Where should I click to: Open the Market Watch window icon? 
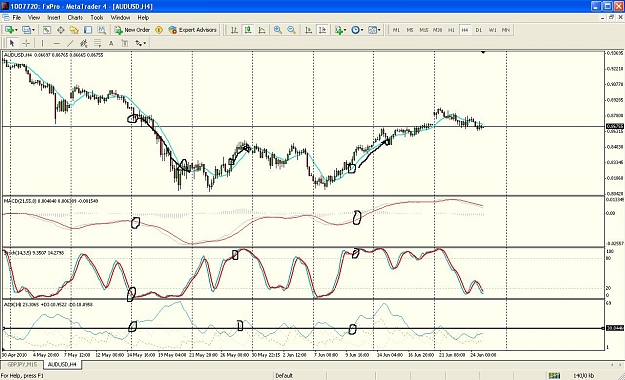coord(47,30)
